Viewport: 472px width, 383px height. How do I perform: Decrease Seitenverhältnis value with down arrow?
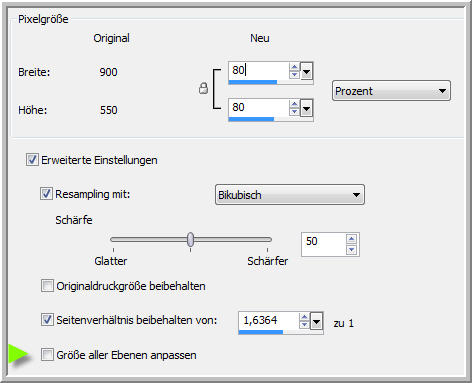pos(304,324)
